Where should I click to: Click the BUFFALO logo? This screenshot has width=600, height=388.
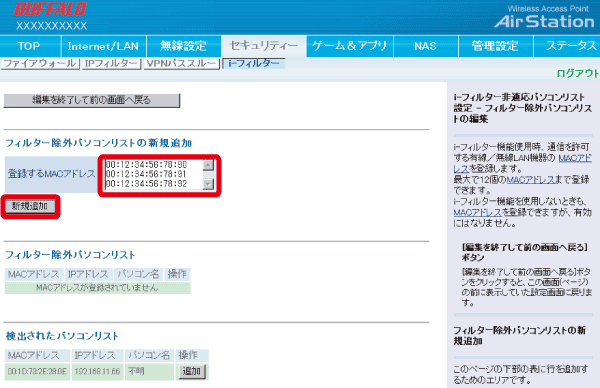[x=51, y=10]
